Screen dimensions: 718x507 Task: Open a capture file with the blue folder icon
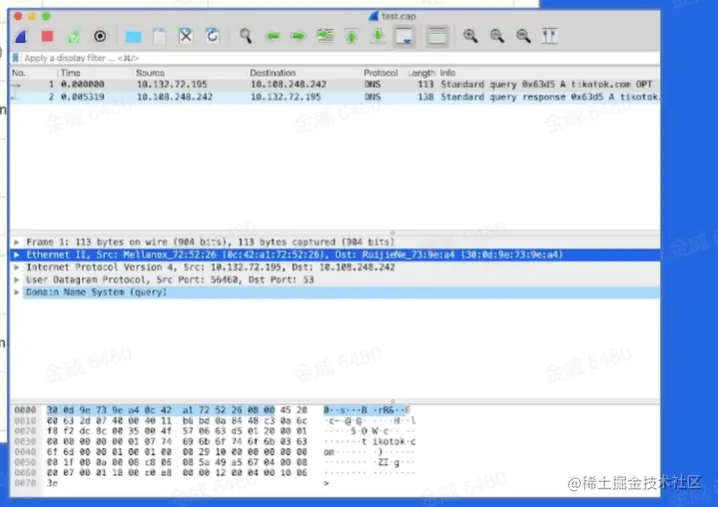[x=133, y=37]
